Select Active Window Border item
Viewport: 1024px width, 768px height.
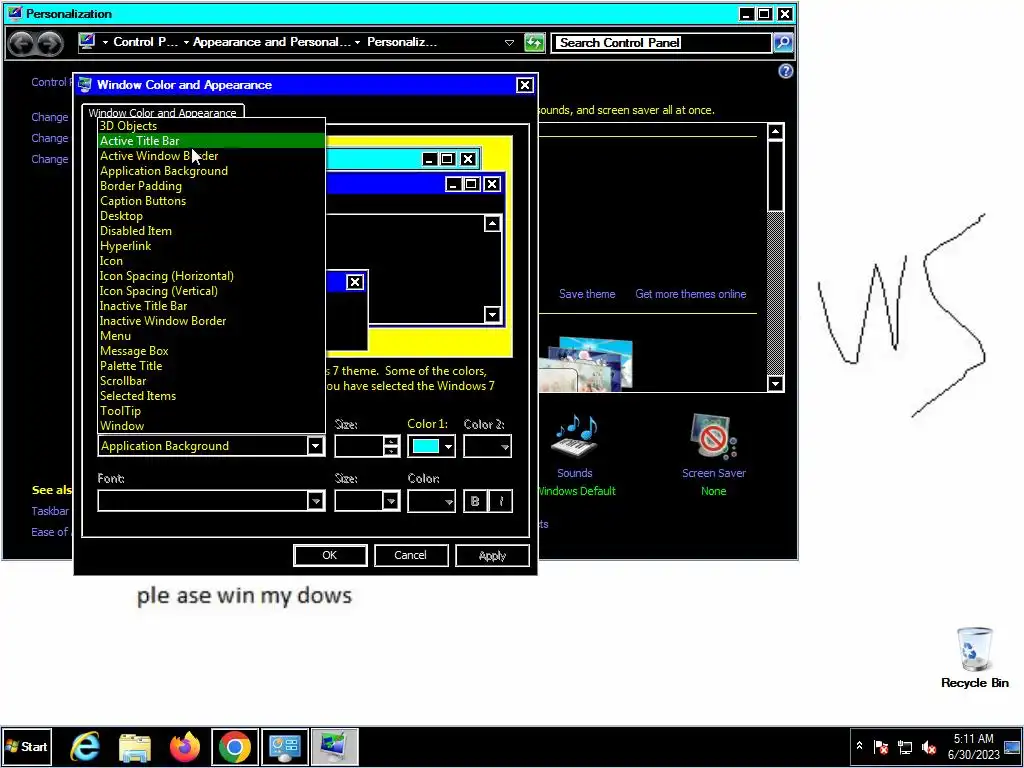coord(211,156)
